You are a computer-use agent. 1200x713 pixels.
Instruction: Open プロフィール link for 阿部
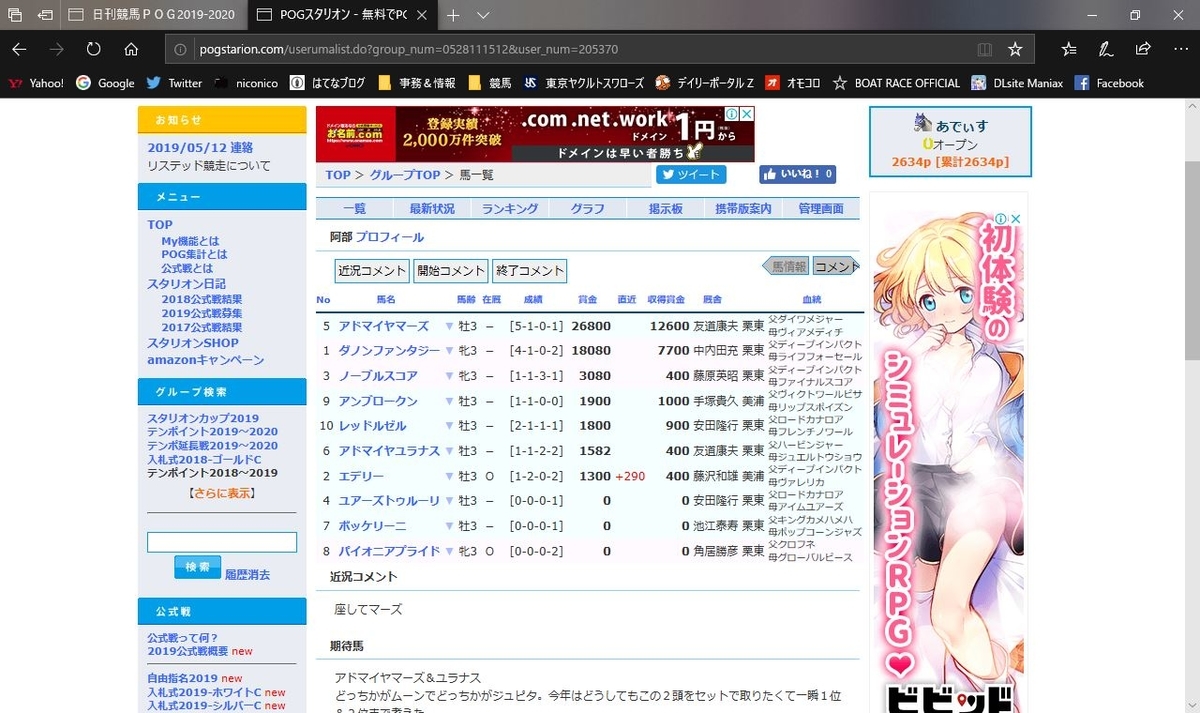(x=390, y=237)
